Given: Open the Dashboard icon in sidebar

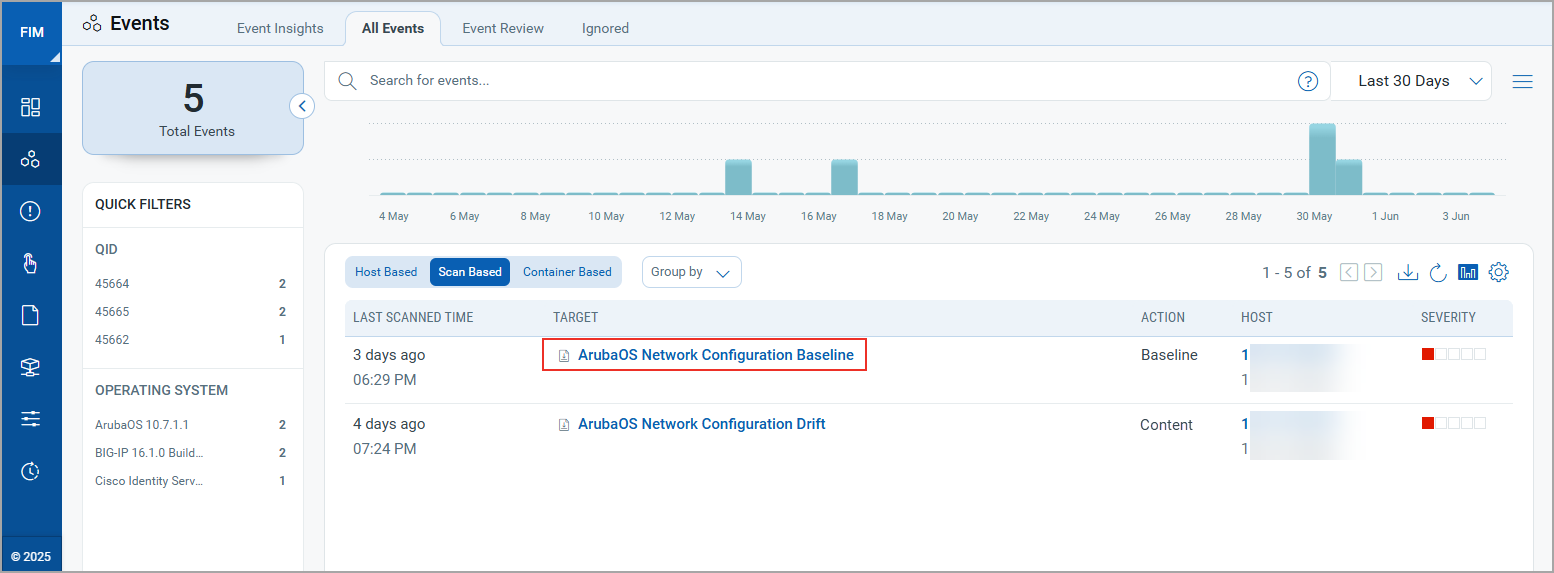Looking at the screenshot, I should (30, 106).
